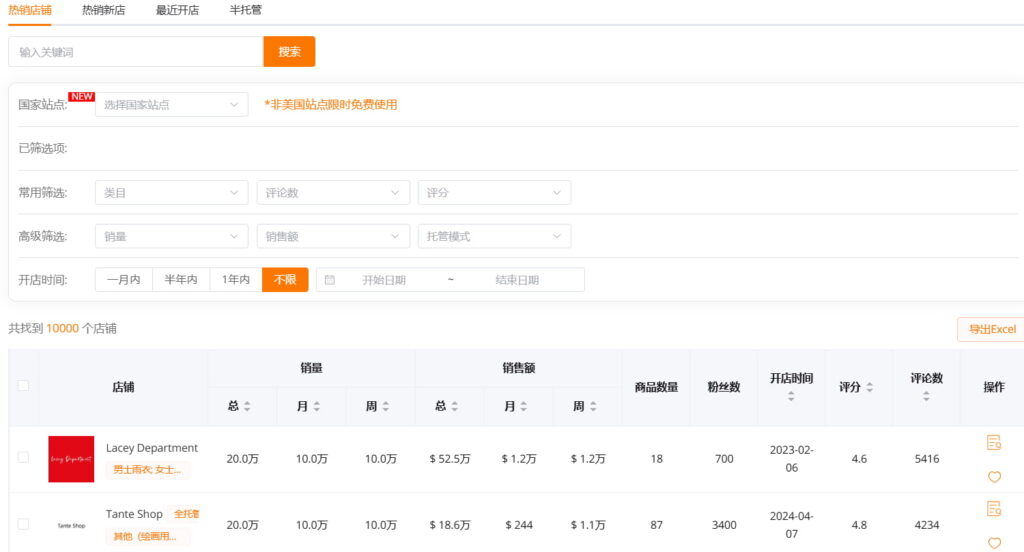Click the 开始日期 date field
The image size is (1024, 552).
pyautogui.click(x=384, y=280)
